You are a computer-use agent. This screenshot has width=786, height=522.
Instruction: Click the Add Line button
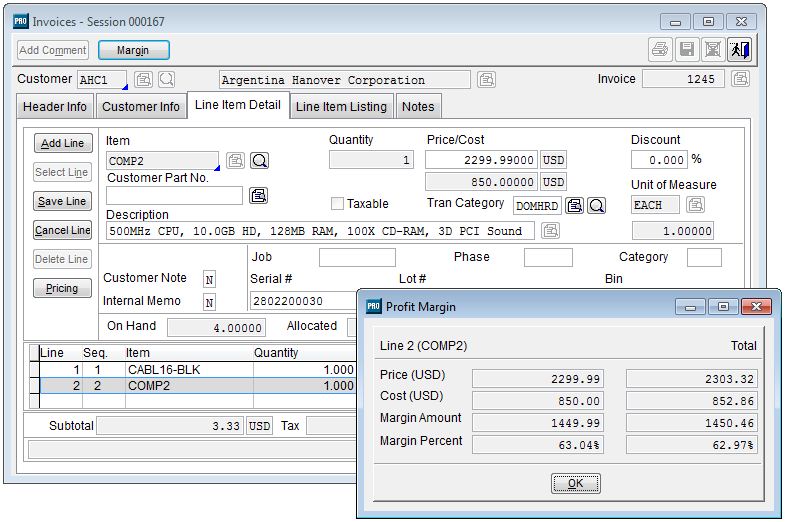click(x=63, y=143)
